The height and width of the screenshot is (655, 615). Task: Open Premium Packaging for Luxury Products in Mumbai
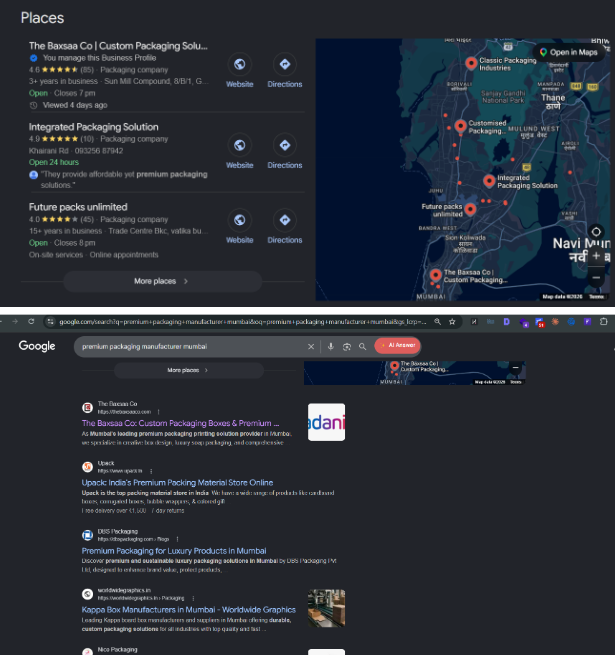coord(174,551)
